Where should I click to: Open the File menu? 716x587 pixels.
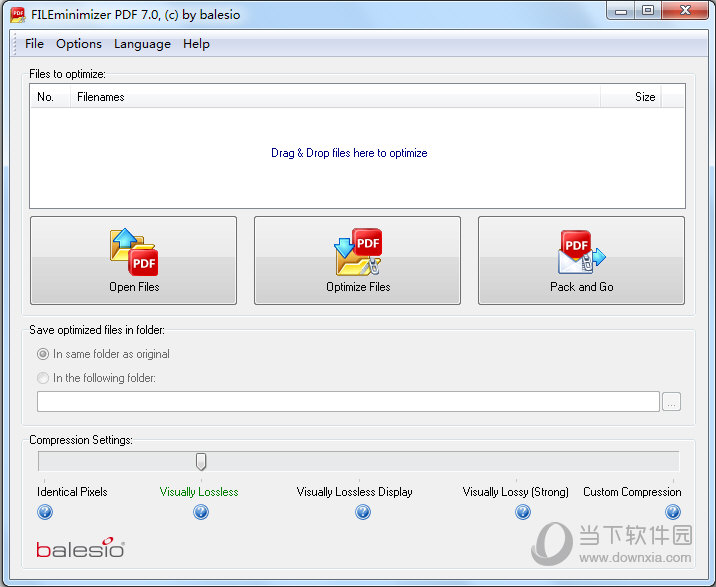pyautogui.click(x=34, y=44)
